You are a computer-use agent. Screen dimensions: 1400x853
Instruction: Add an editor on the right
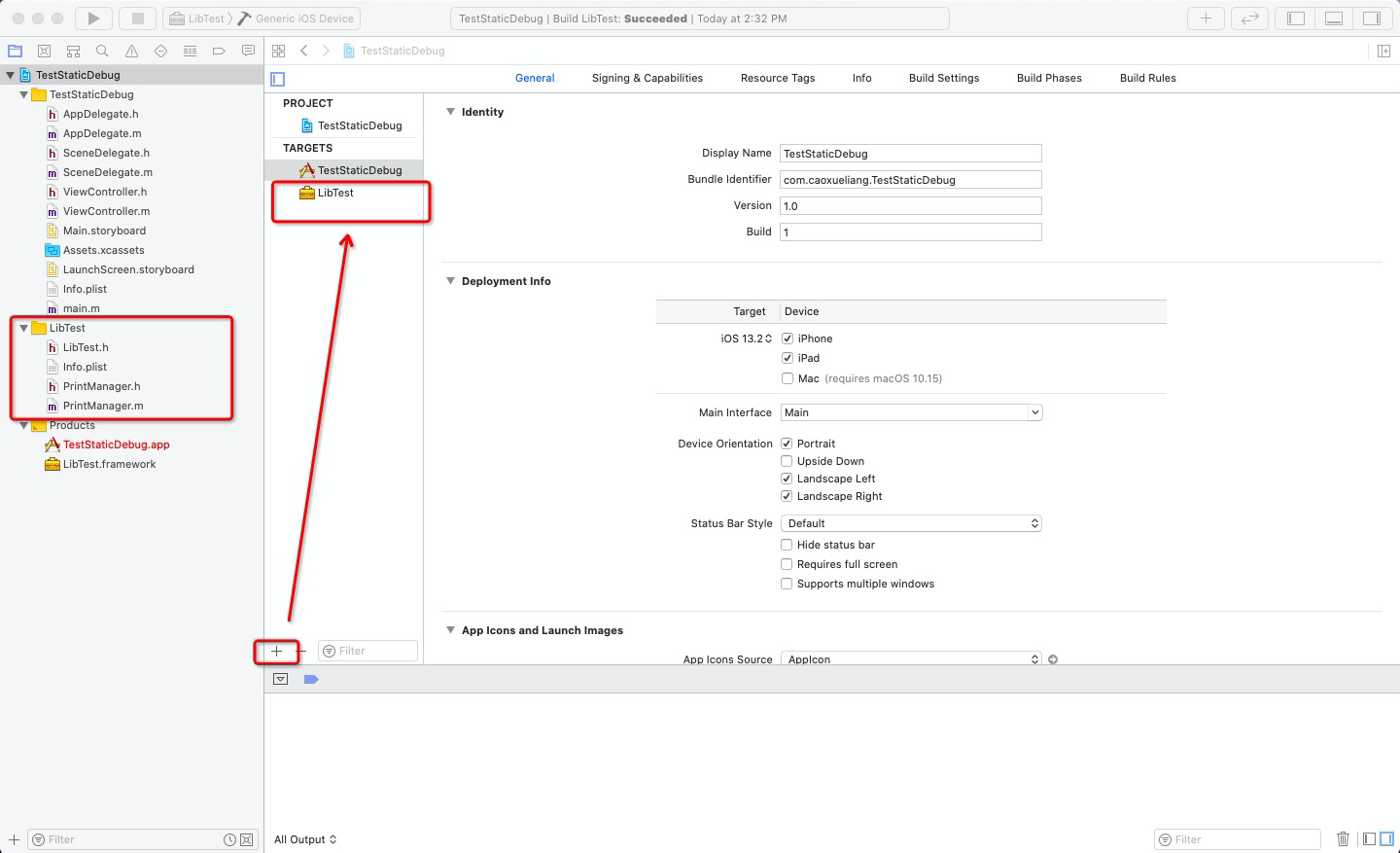(1383, 51)
